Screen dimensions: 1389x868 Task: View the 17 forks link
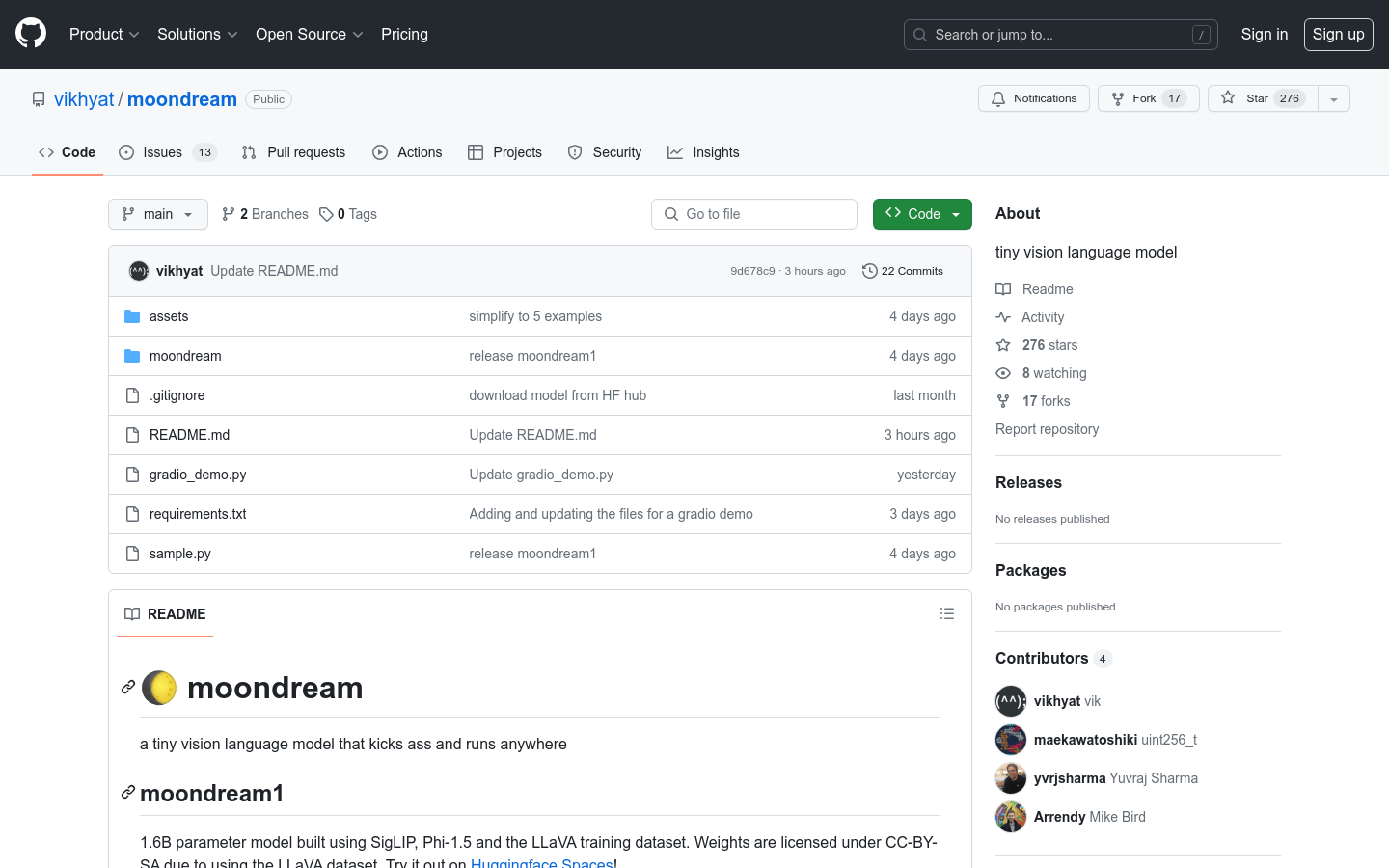1033,401
